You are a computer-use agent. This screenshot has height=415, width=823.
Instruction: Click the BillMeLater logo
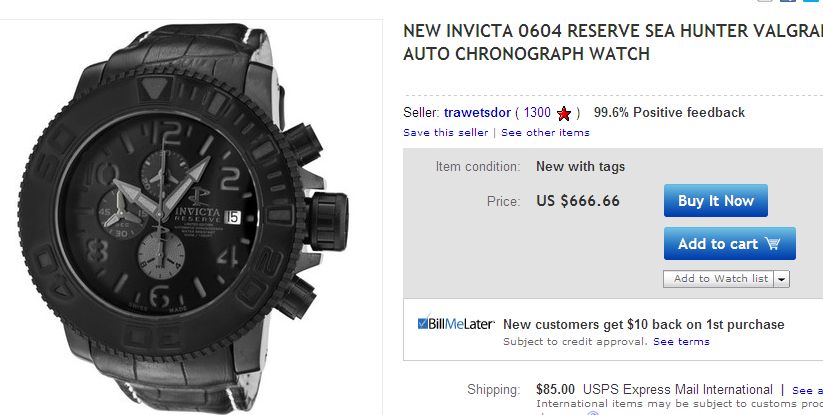456,324
